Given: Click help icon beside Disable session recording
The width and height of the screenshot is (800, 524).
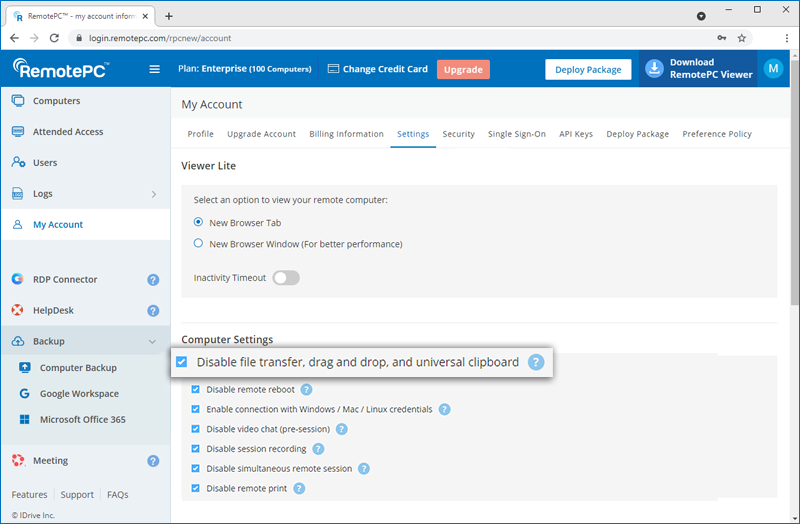Looking at the screenshot, I should tap(318, 449).
